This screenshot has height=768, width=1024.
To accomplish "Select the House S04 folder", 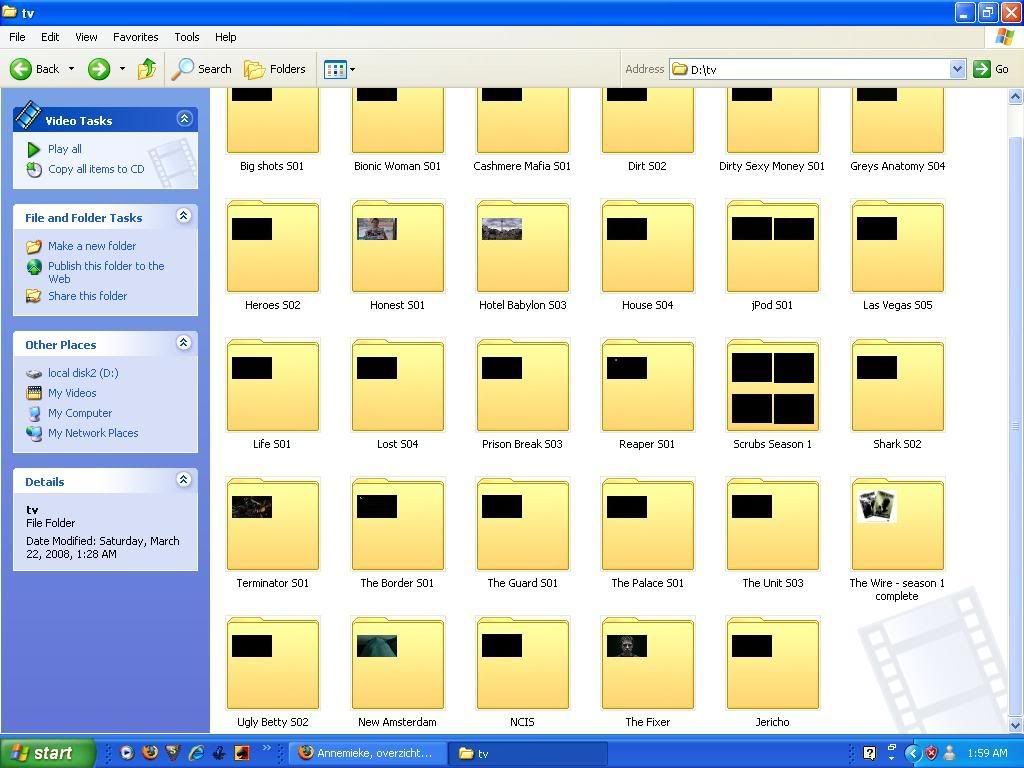I will [x=647, y=247].
